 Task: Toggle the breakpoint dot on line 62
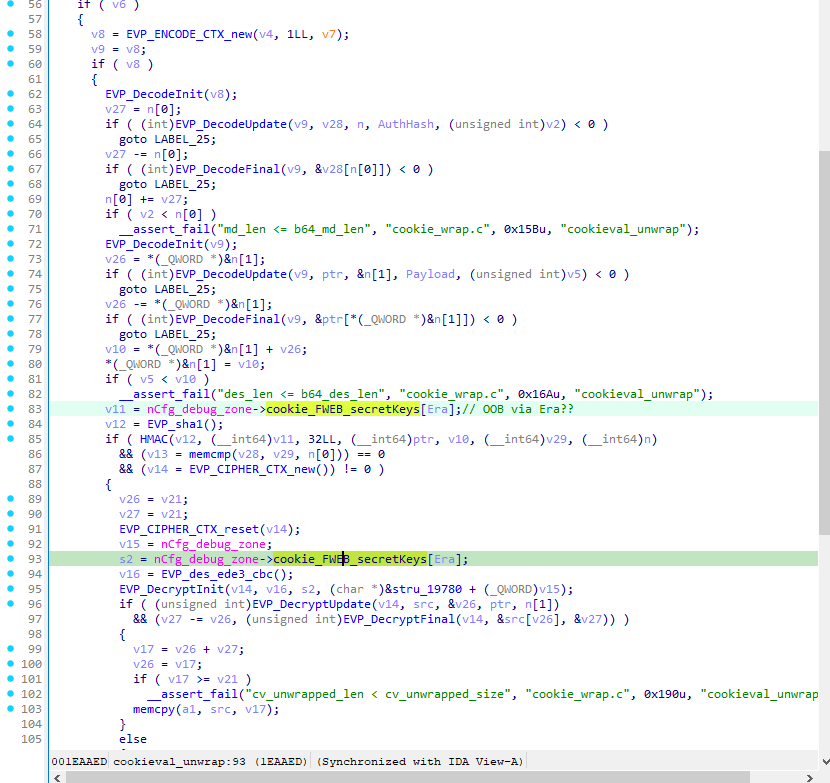click(10, 93)
